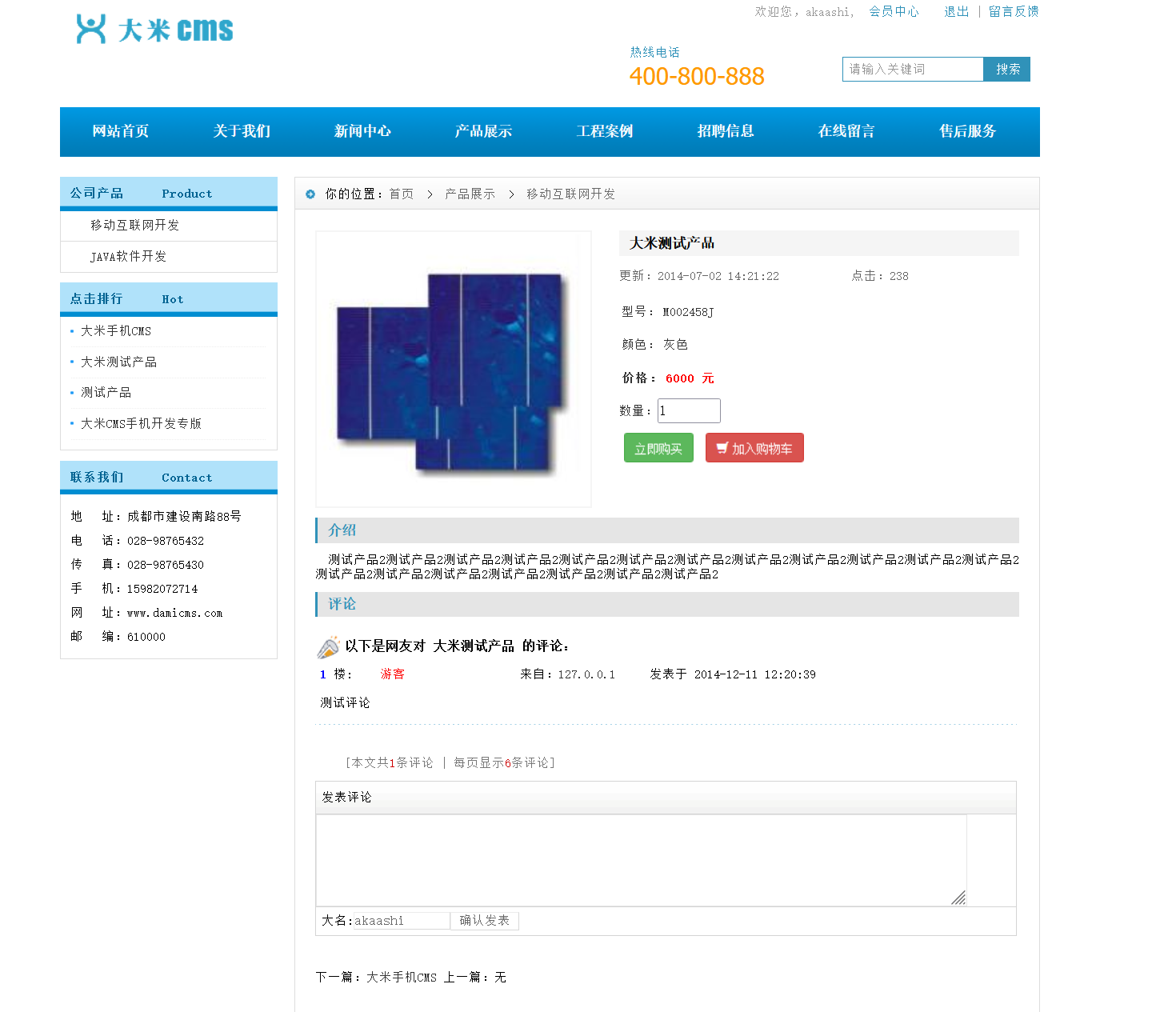Click 退出 to log out
1176x1012 pixels.
pos(957,12)
